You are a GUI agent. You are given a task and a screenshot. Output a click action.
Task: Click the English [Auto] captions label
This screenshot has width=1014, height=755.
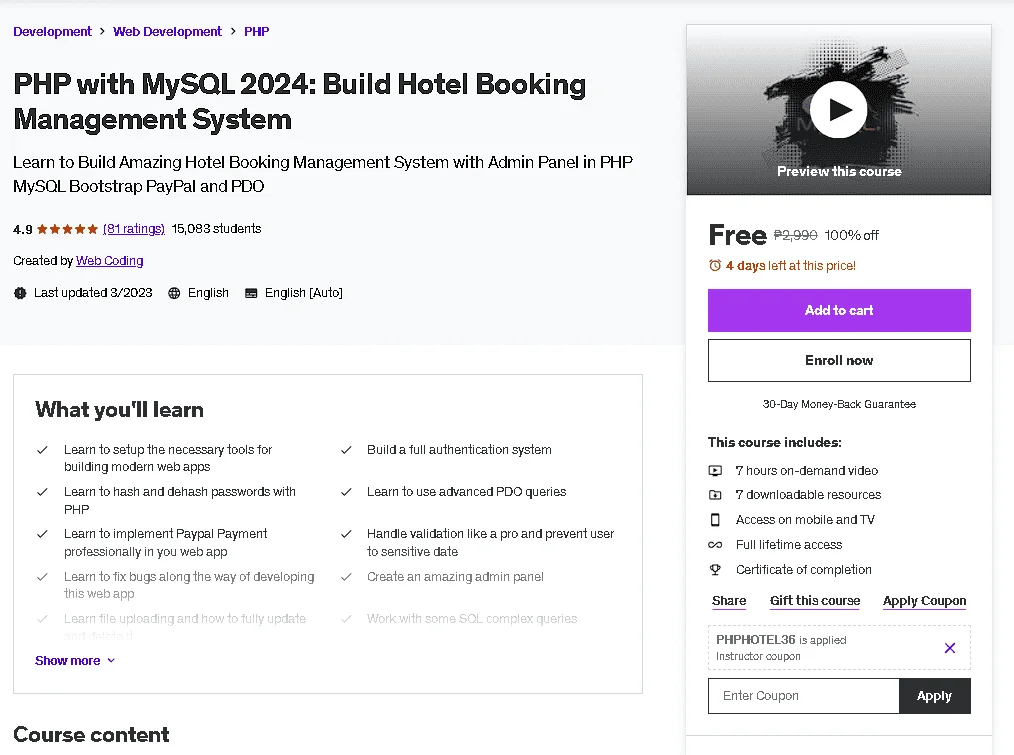click(x=303, y=293)
